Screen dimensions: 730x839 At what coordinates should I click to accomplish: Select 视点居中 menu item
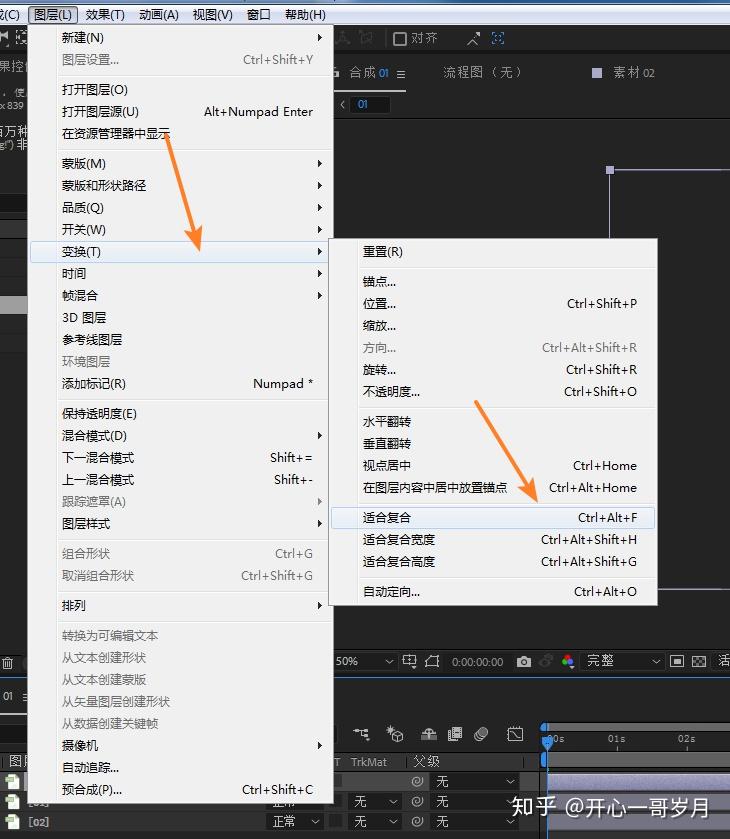pos(493,466)
